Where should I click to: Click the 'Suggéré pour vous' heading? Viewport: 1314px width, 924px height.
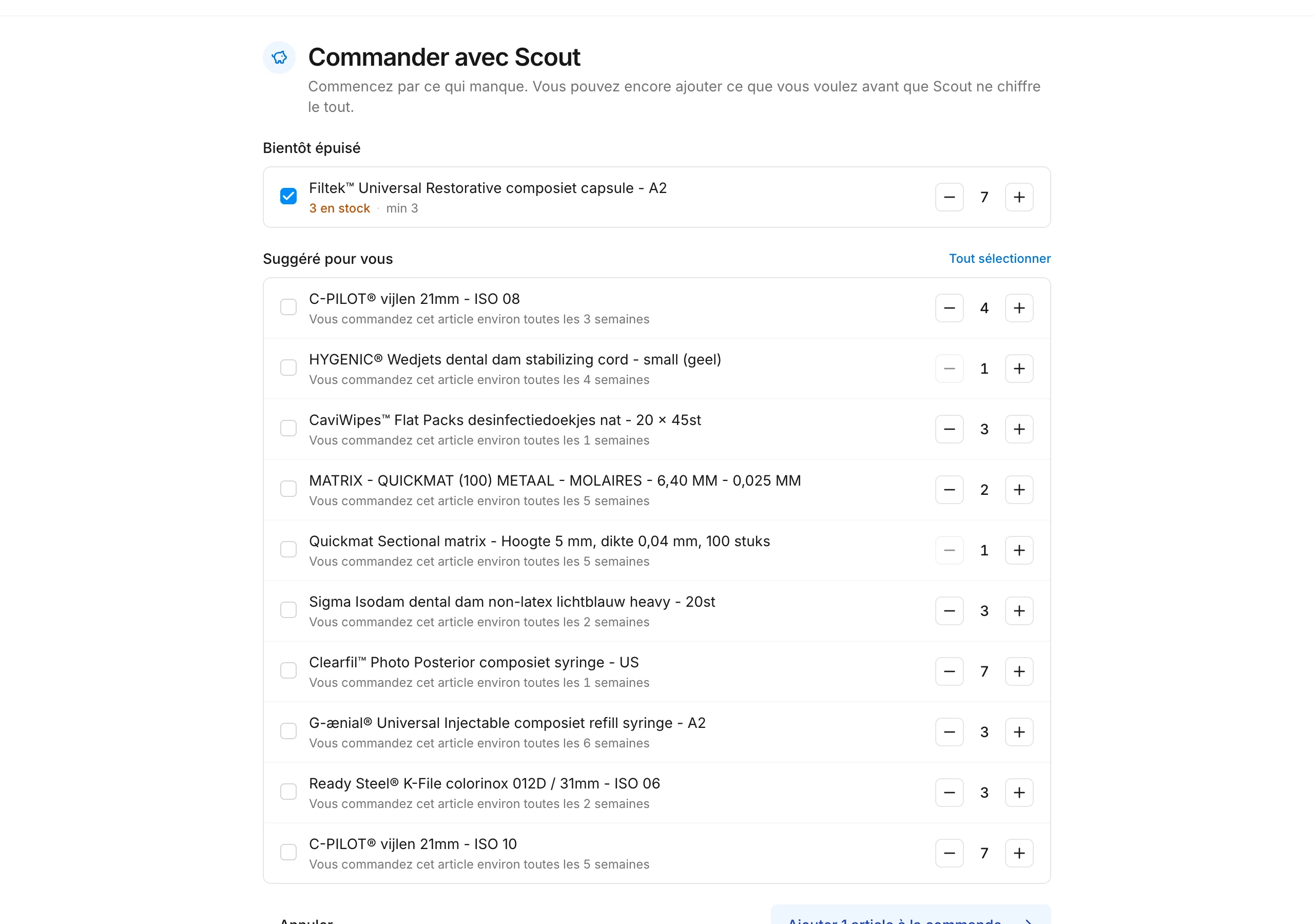pyautogui.click(x=328, y=259)
